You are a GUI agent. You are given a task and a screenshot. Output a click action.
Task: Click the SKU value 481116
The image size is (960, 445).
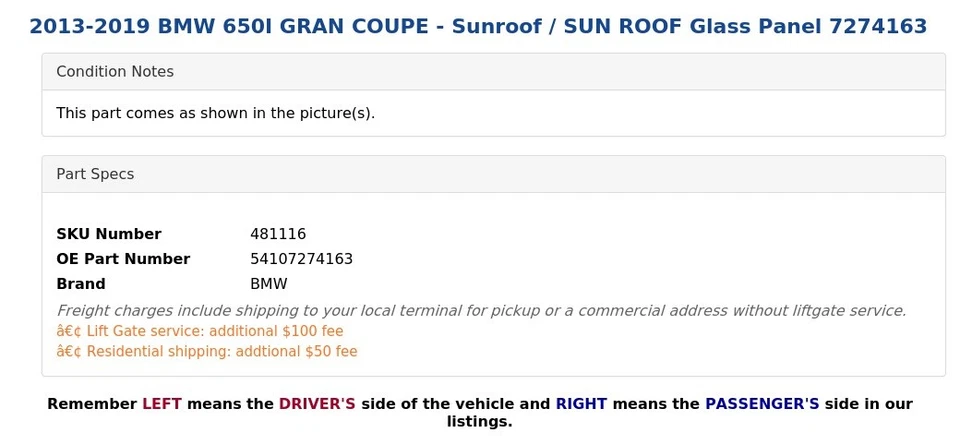(x=278, y=234)
